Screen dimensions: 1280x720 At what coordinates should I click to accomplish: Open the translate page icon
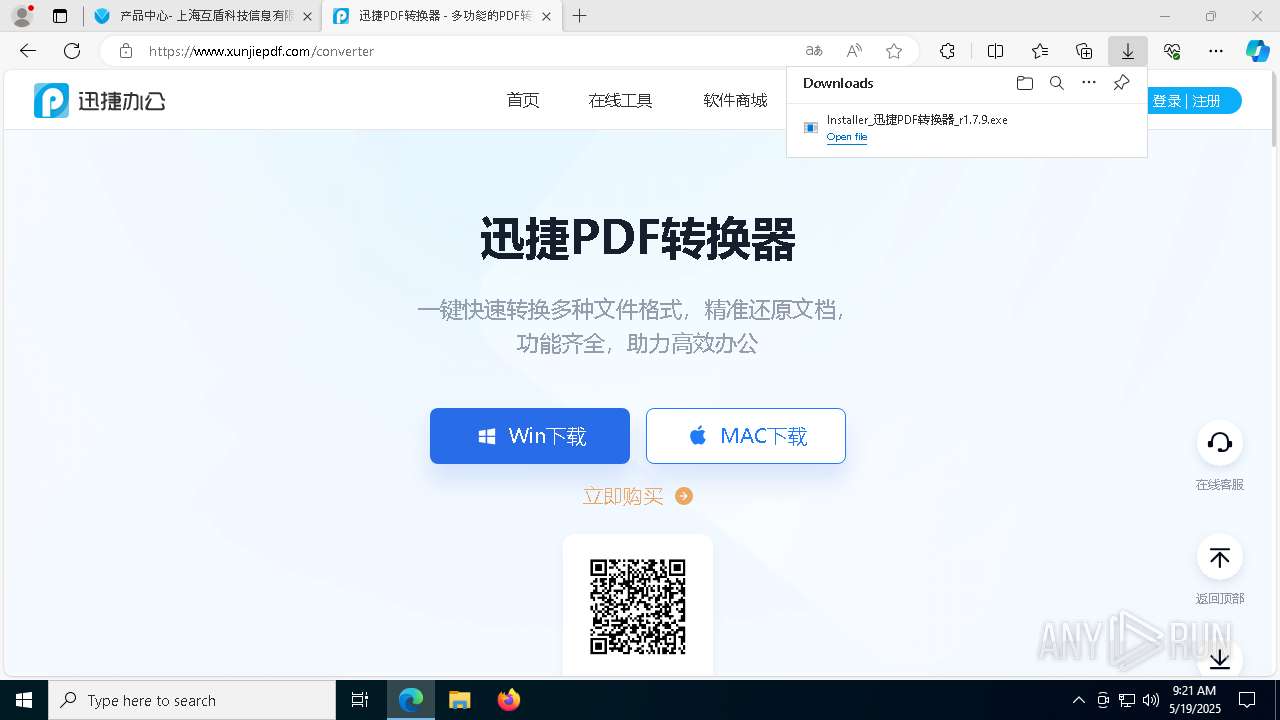pos(814,51)
